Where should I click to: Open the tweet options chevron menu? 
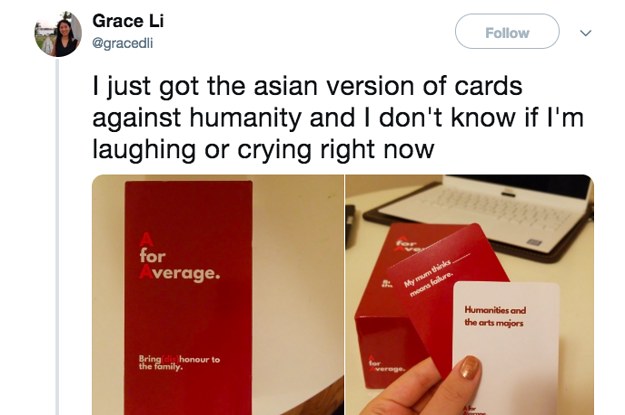pos(585,33)
